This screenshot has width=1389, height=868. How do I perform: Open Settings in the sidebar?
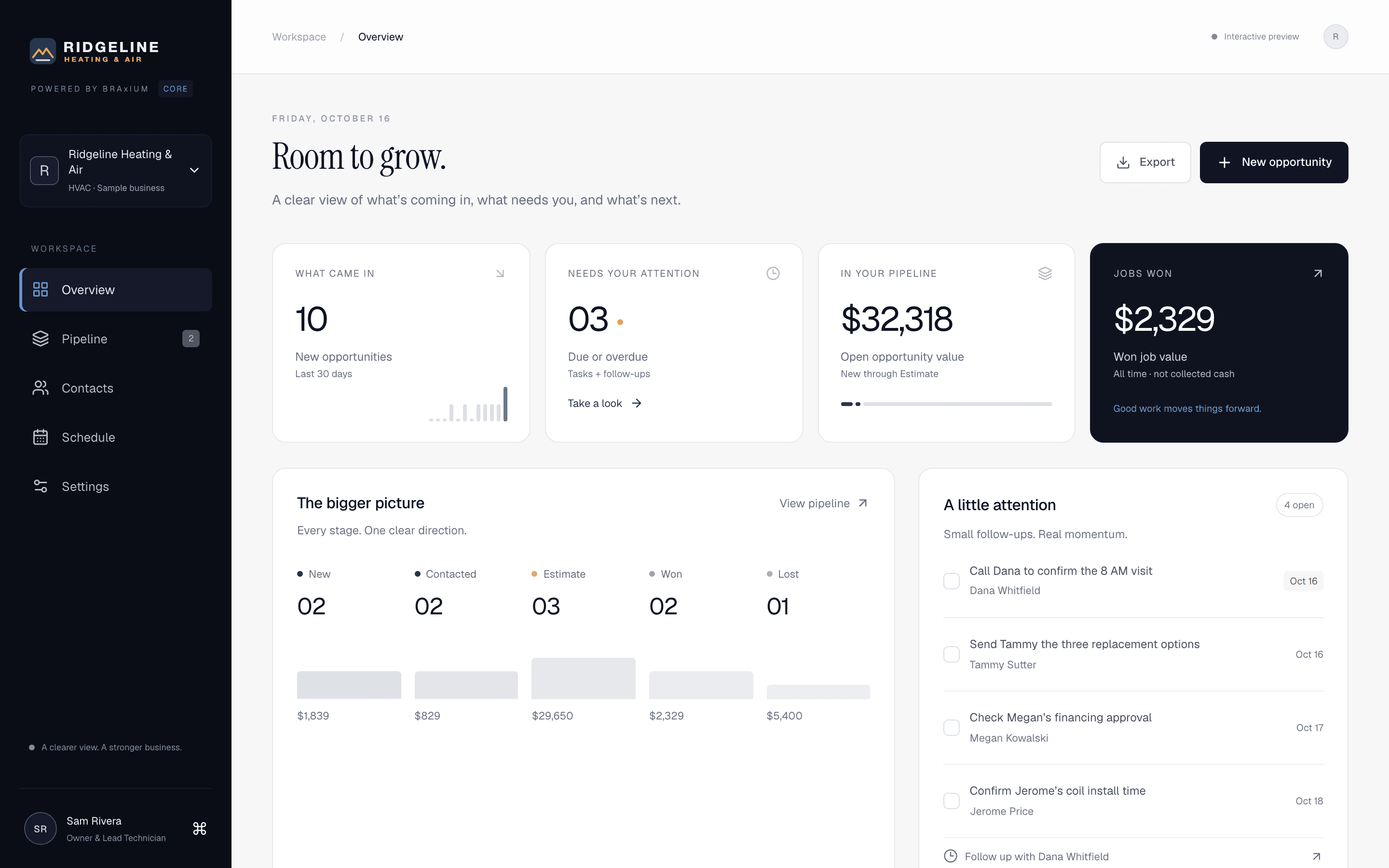click(116, 486)
